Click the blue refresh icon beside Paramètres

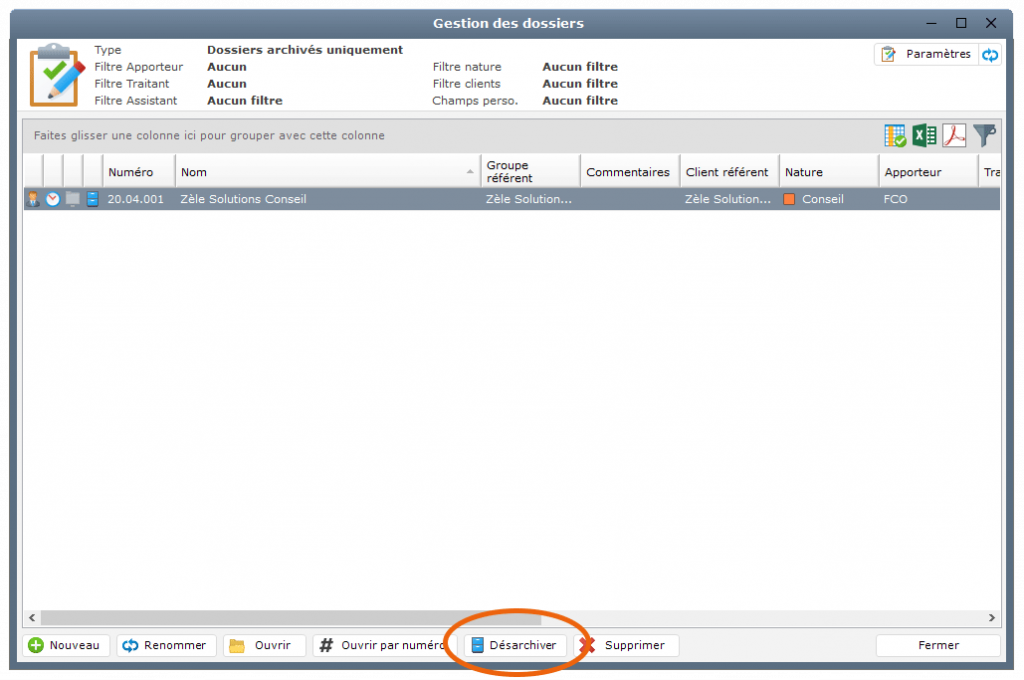(x=990, y=55)
